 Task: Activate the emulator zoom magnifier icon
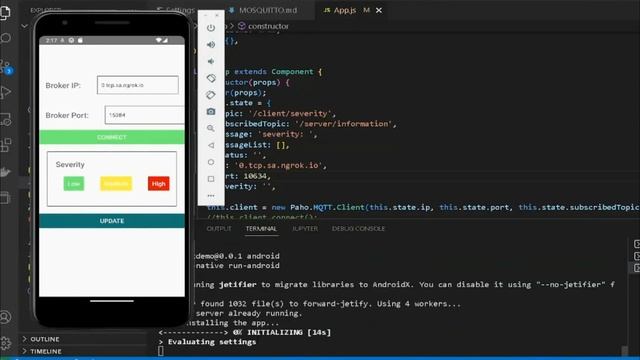pos(211,128)
